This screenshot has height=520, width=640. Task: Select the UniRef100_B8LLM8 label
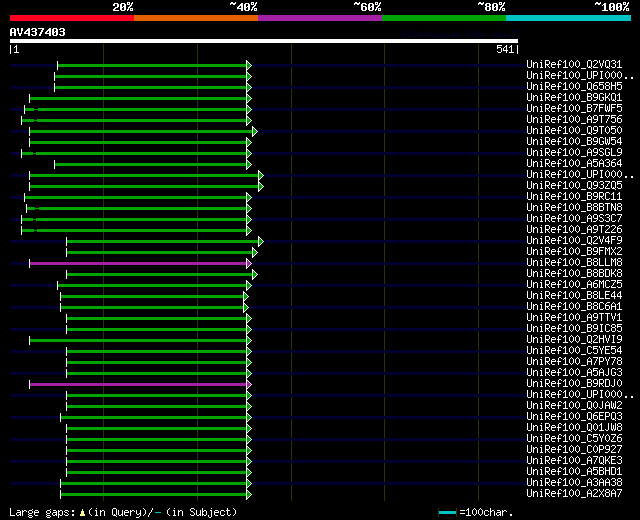point(574,262)
